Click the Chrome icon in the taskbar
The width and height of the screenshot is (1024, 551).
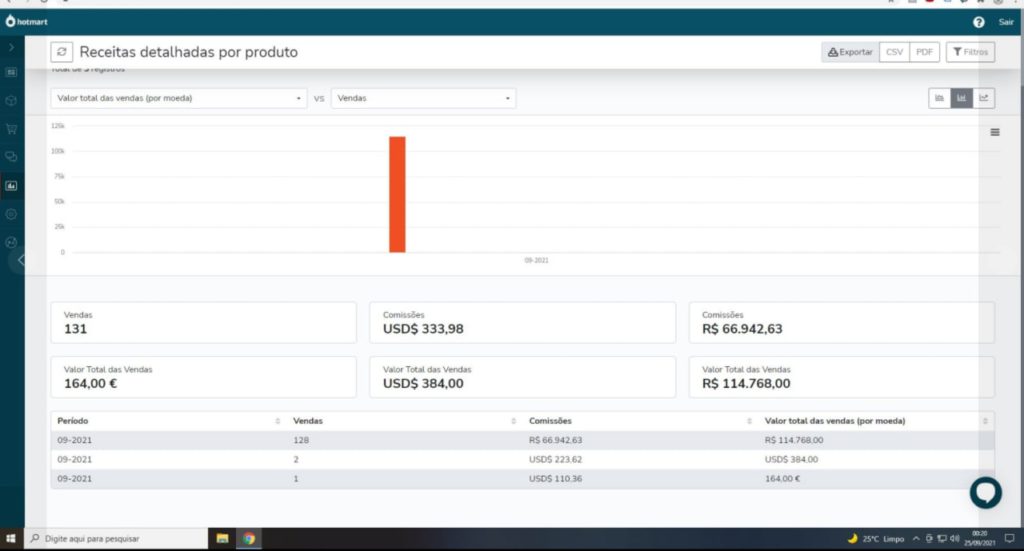pyautogui.click(x=249, y=539)
